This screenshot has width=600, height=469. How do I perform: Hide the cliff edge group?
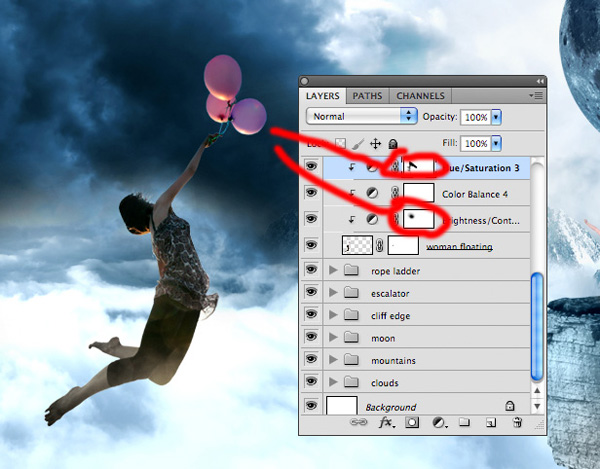[x=311, y=314]
